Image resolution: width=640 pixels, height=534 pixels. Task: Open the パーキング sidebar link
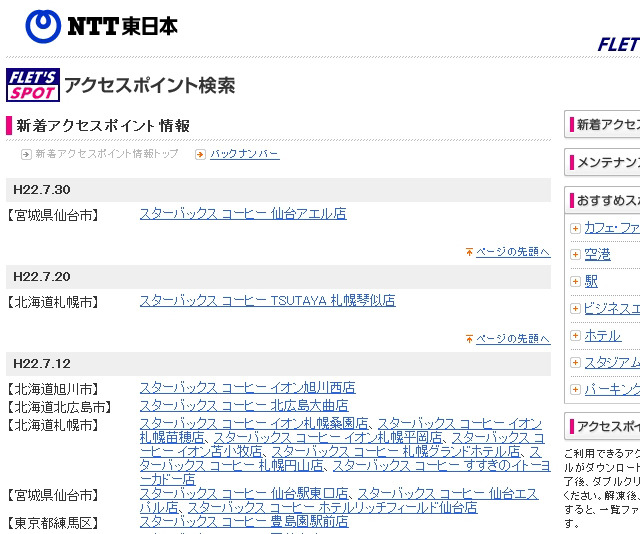point(612,389)
